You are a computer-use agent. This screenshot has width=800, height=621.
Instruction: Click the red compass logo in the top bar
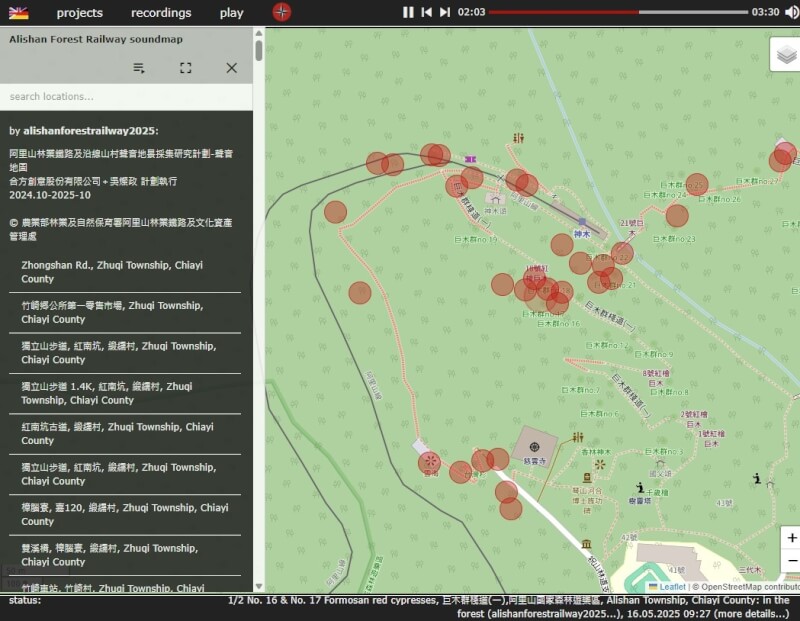click(x=281, y=13)
